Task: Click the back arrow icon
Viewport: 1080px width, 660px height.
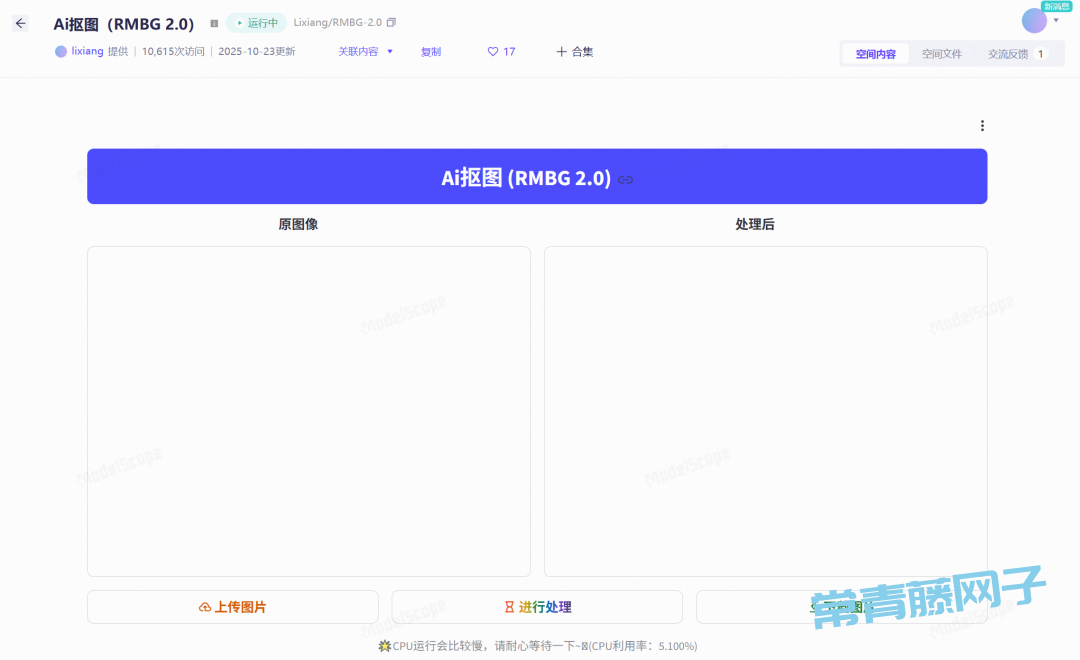Action: (x=20, y=23)
